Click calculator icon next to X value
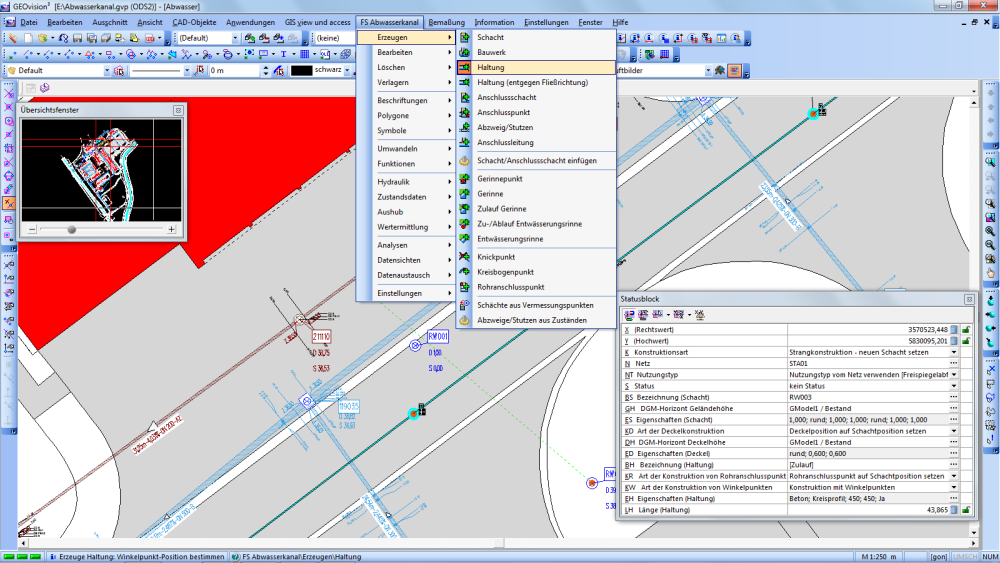1000x563 pixels. tap(954, 330)
